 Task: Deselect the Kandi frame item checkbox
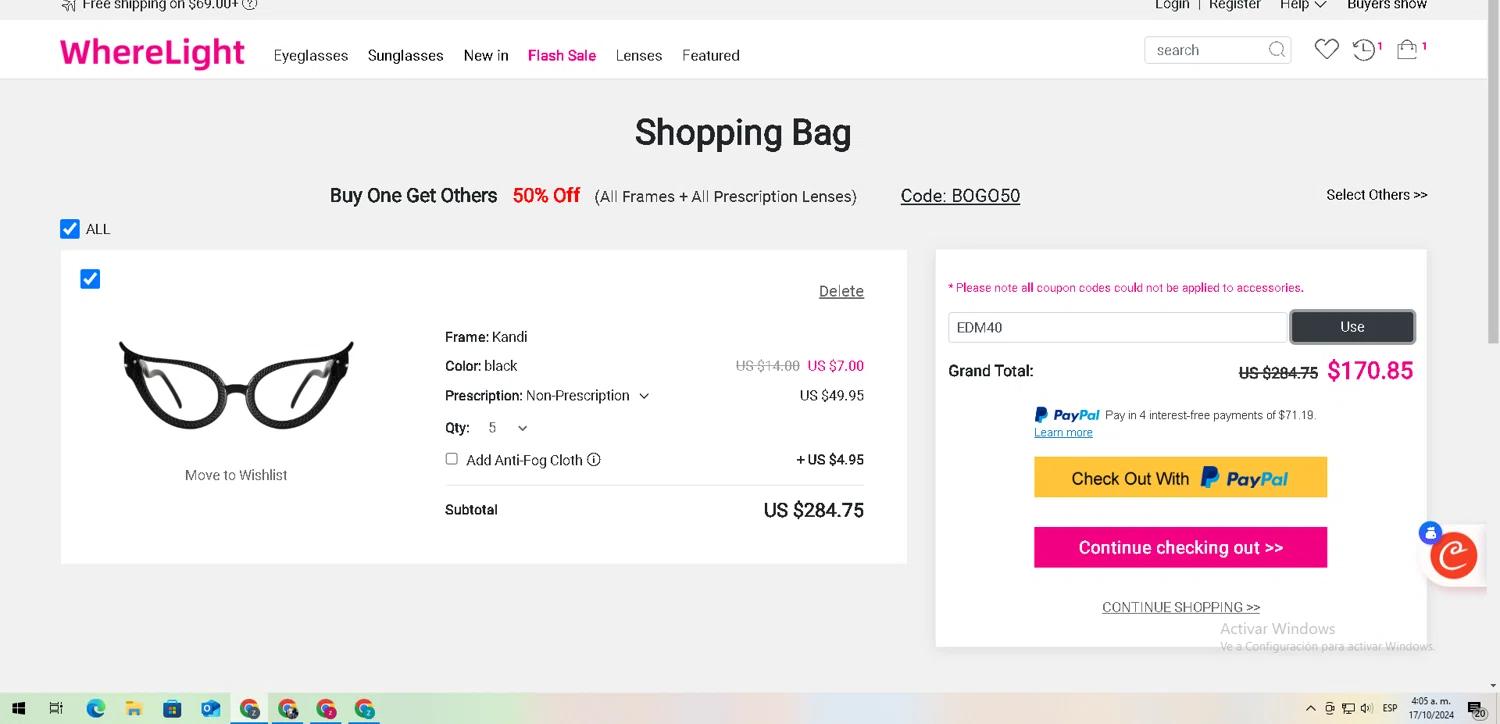(x=90, y=279)
